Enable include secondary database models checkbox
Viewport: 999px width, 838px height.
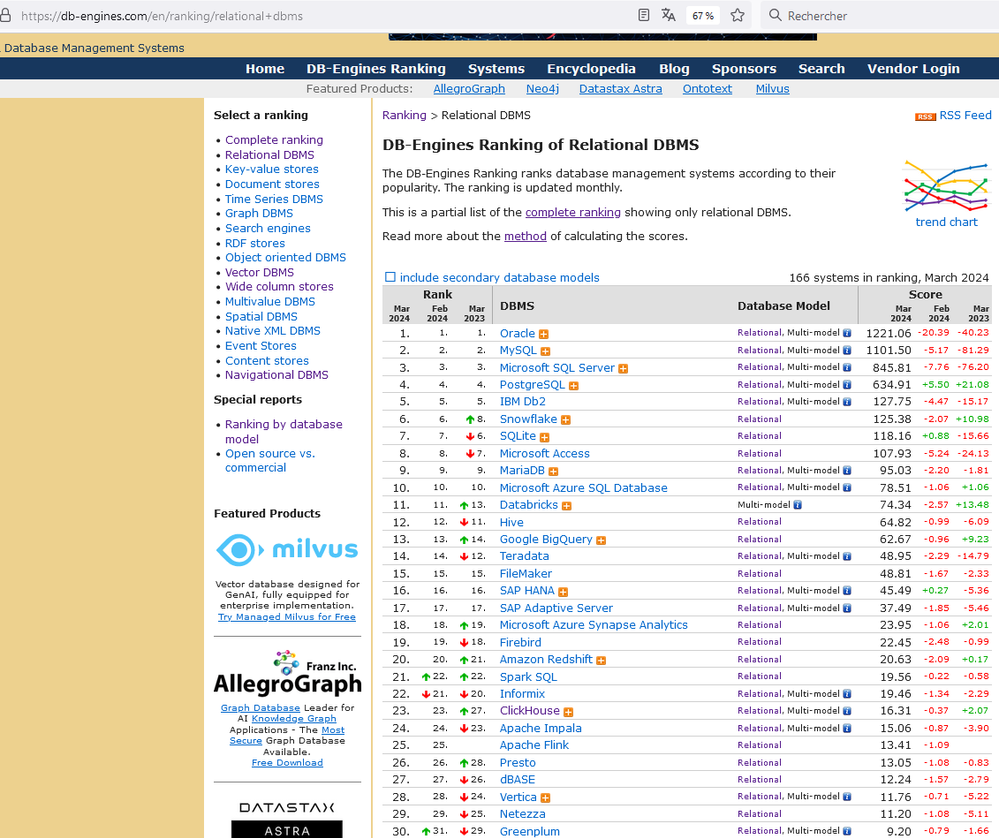point(390,277)
